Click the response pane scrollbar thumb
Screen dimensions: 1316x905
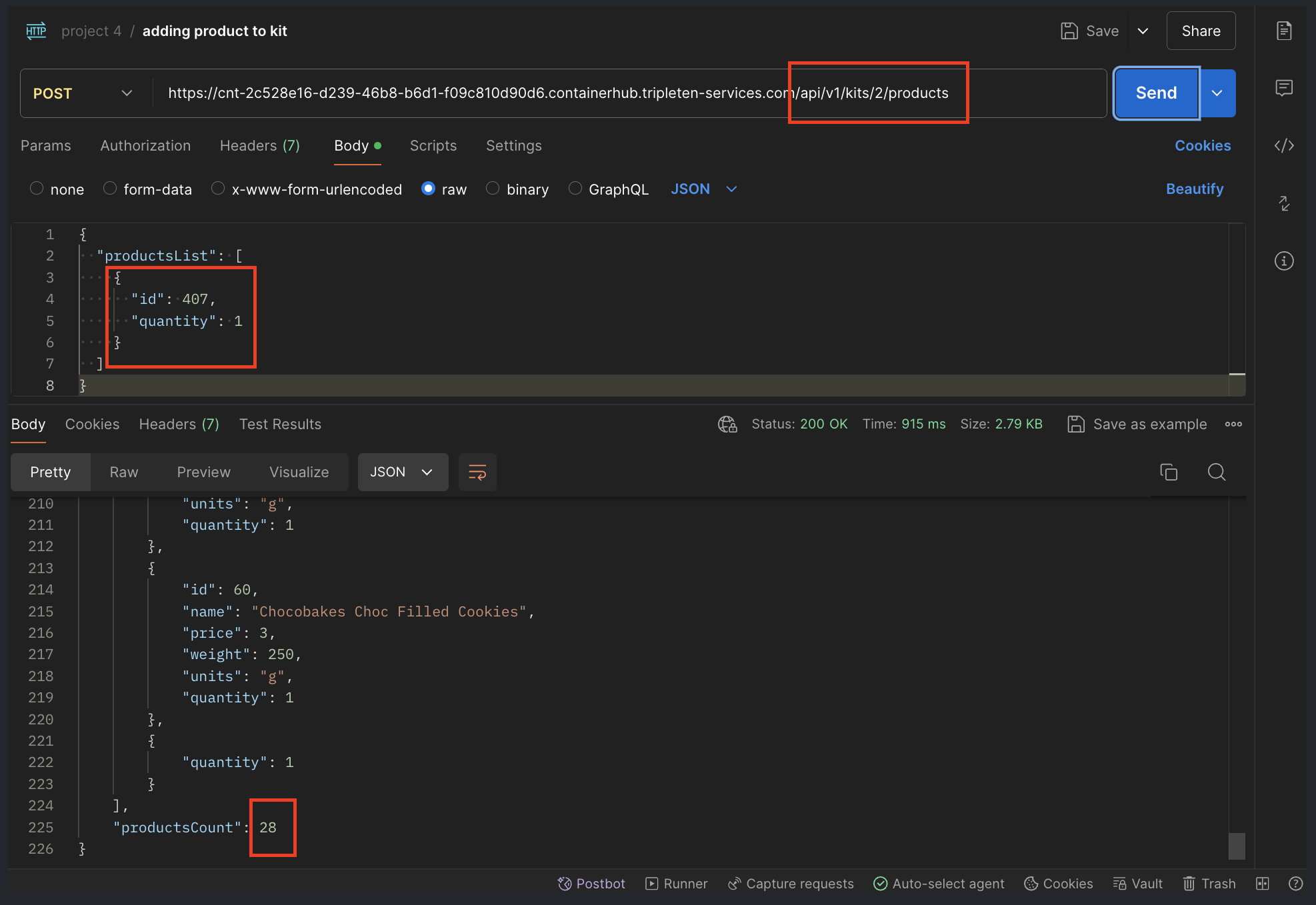[x=1237, y=846]
